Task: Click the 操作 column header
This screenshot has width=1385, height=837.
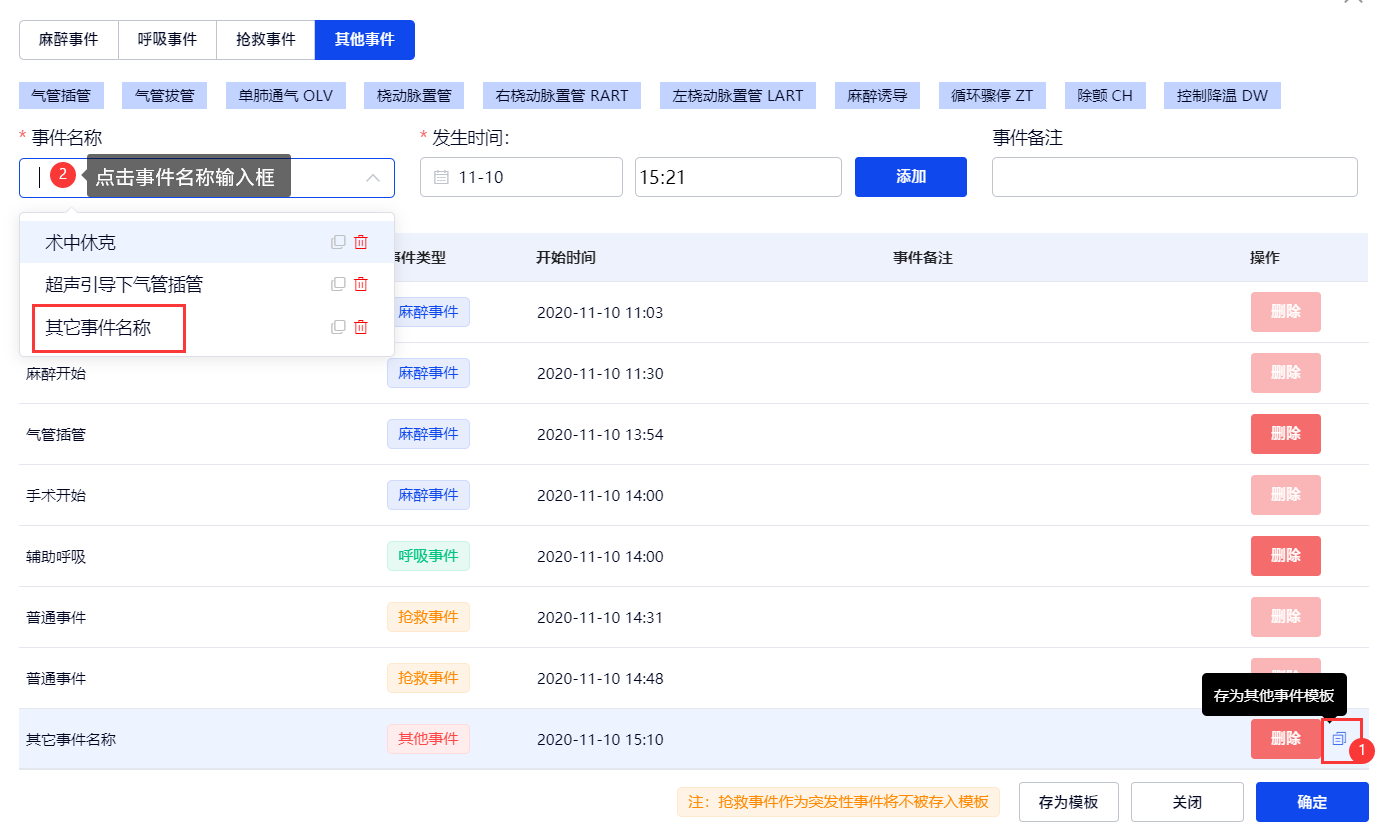Action: tap(1265, 257)
